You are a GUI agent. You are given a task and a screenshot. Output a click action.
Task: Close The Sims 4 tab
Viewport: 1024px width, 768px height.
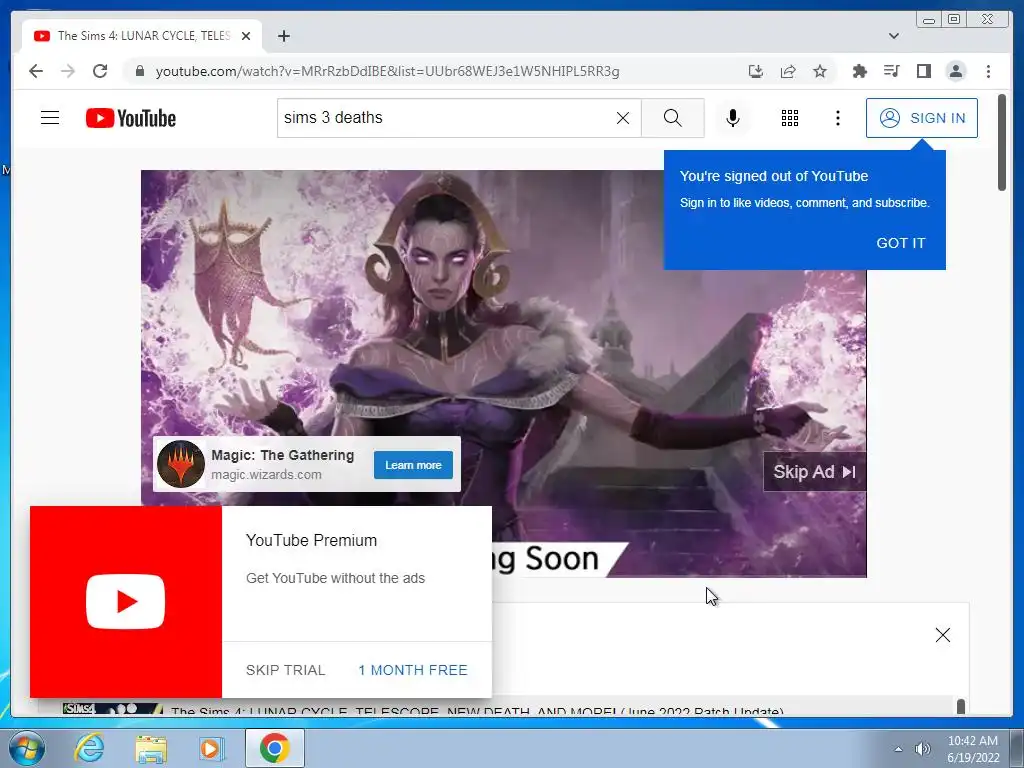pyautogui.click(x=246, y=36)
